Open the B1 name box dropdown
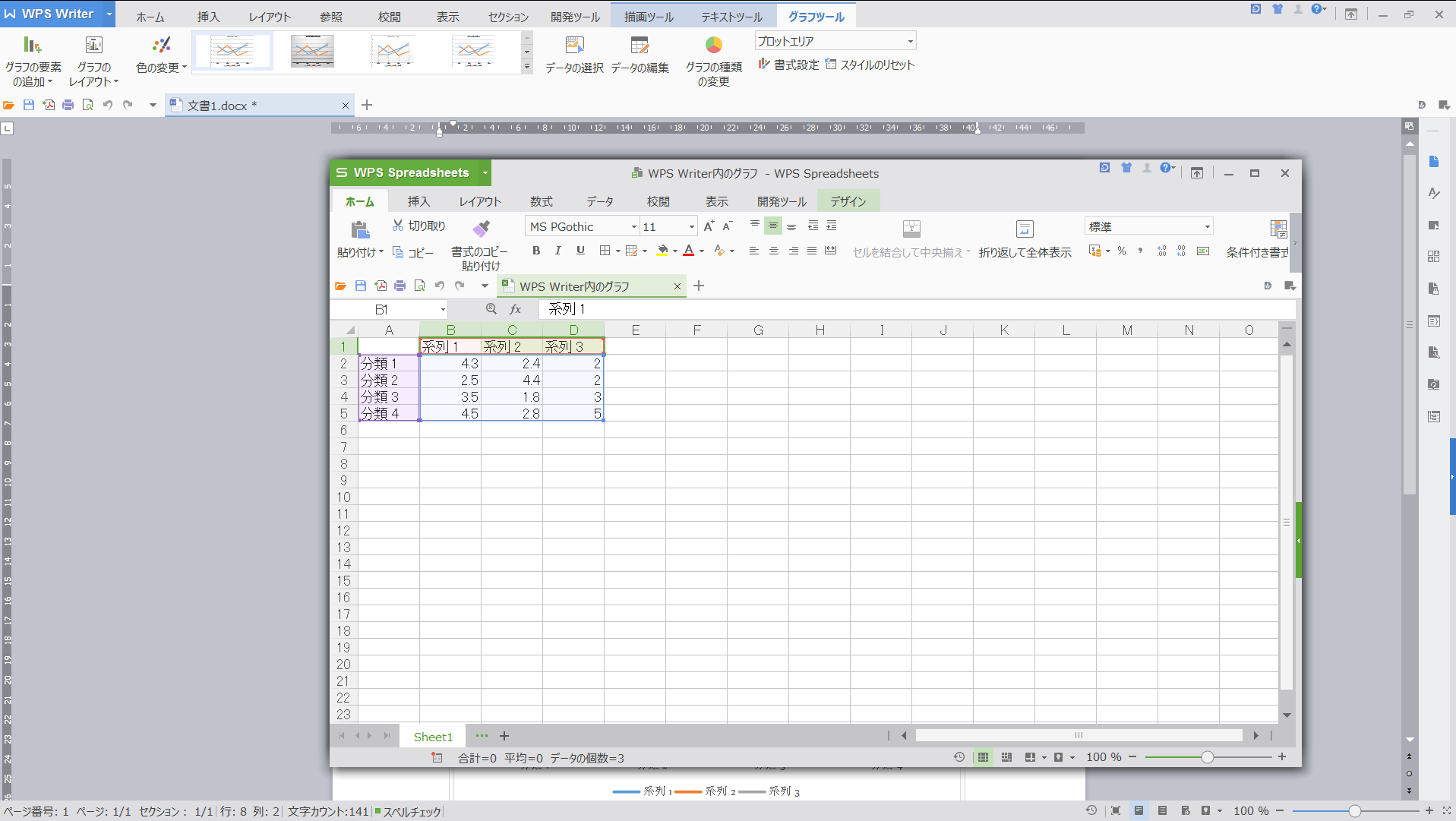This screenshot has height=821, width=1456. (443, 309)
